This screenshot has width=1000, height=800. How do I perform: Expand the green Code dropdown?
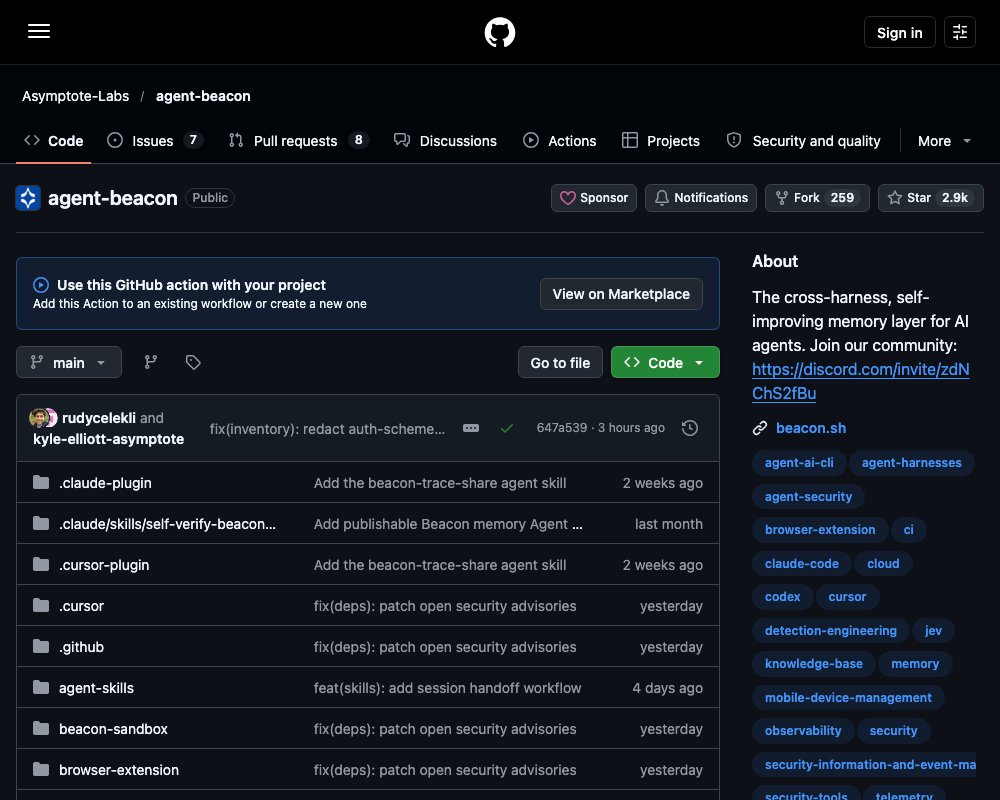point(665,362)
